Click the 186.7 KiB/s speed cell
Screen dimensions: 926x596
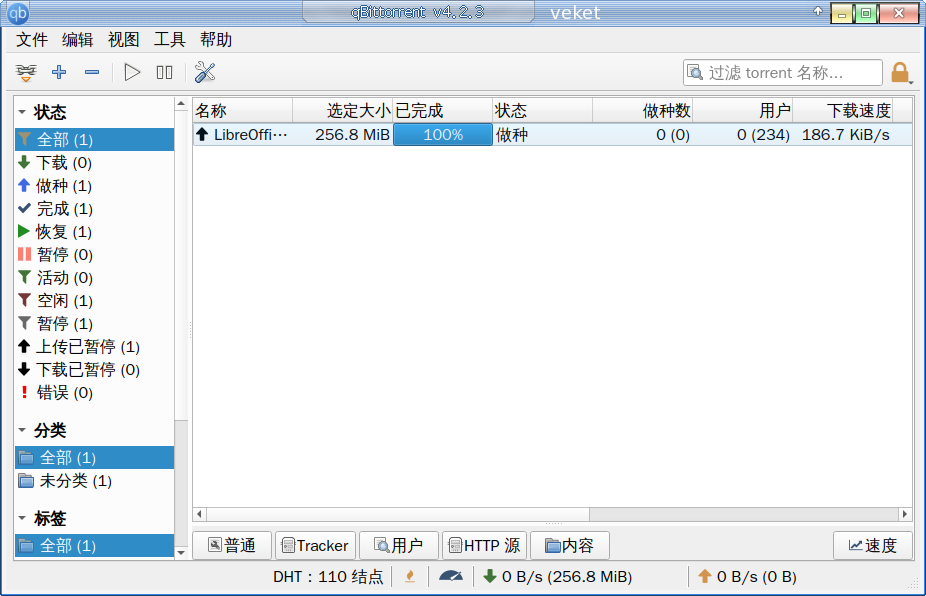pyautogui.click(x=845, y=135)
